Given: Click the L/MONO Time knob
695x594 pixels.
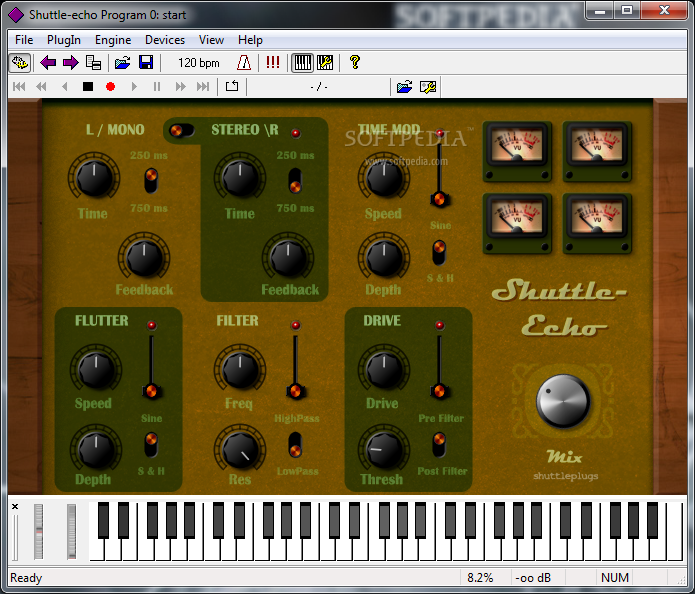Looking at the screenshot, I should pos(94,178).
